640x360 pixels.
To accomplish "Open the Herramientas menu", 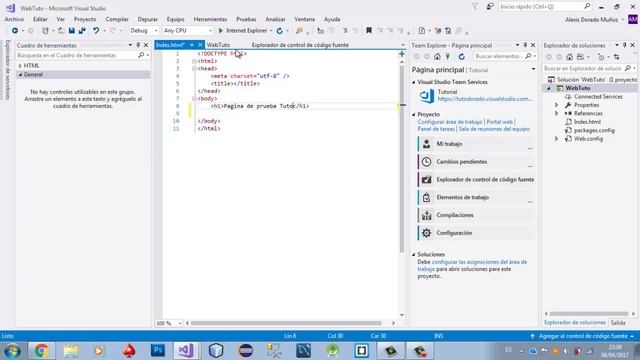I will [x=210, y=19].
